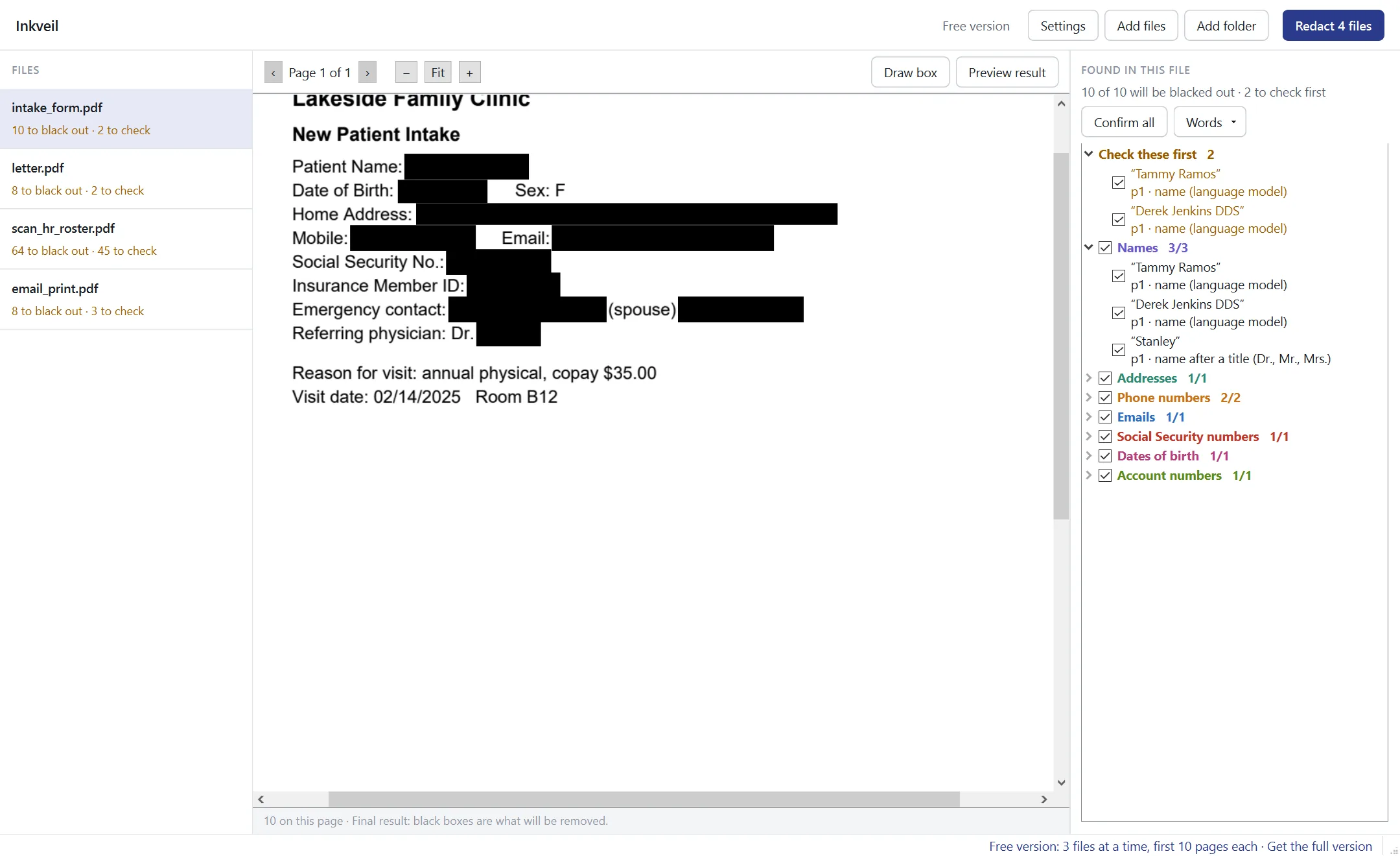Open Settings
Screen dimensions: 1400x856
point(1063,26)
